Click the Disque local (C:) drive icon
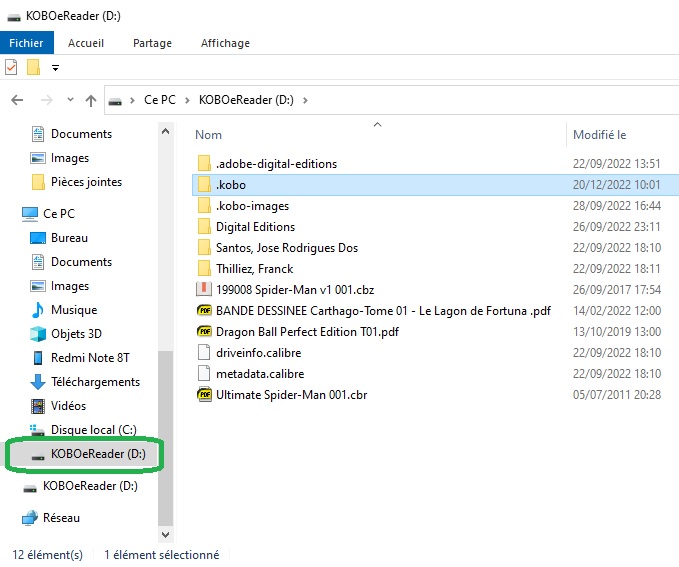This screenshot has width=679, height=567. tap(38, 430)
